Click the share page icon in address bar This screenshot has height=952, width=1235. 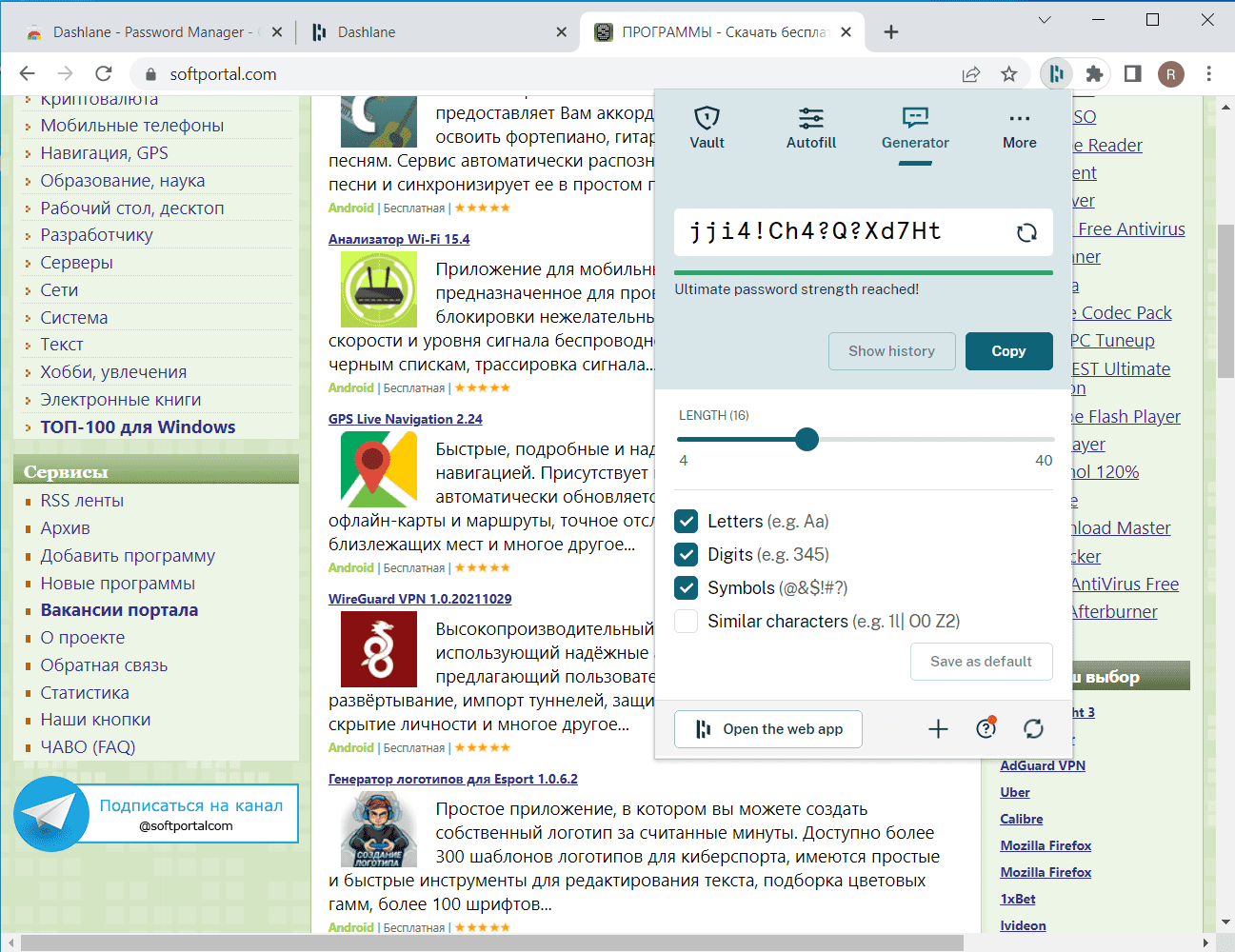(971, 73)
